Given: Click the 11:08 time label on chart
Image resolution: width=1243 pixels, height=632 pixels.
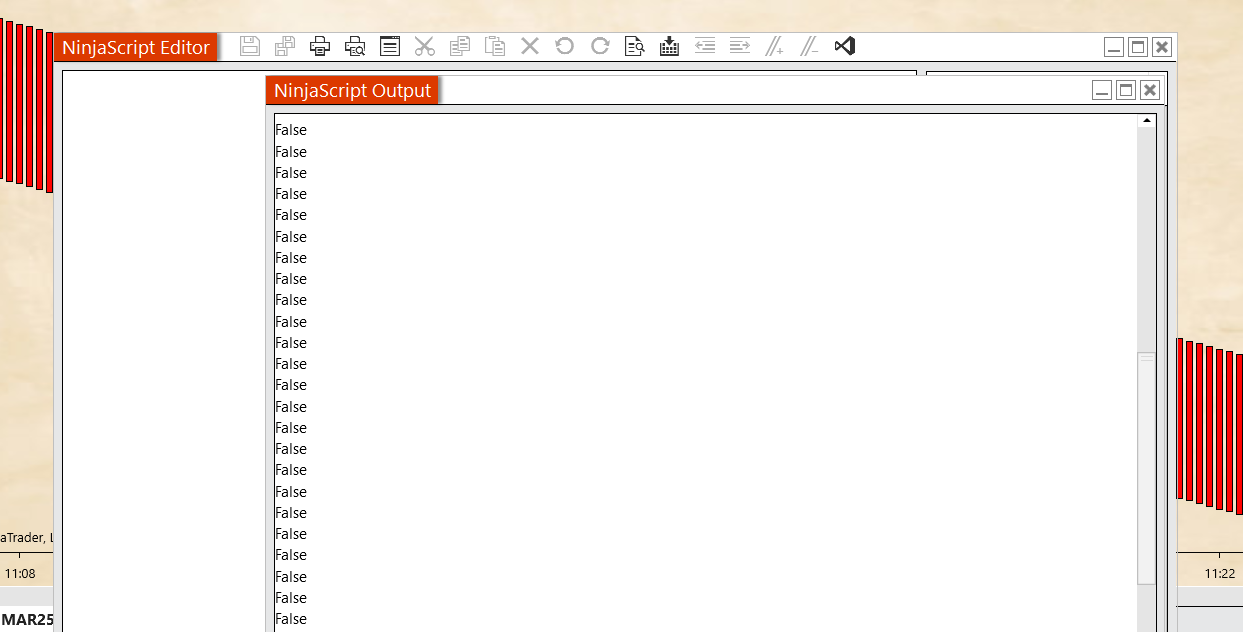Looking at the screenshot, I should (x=20, y=574).
